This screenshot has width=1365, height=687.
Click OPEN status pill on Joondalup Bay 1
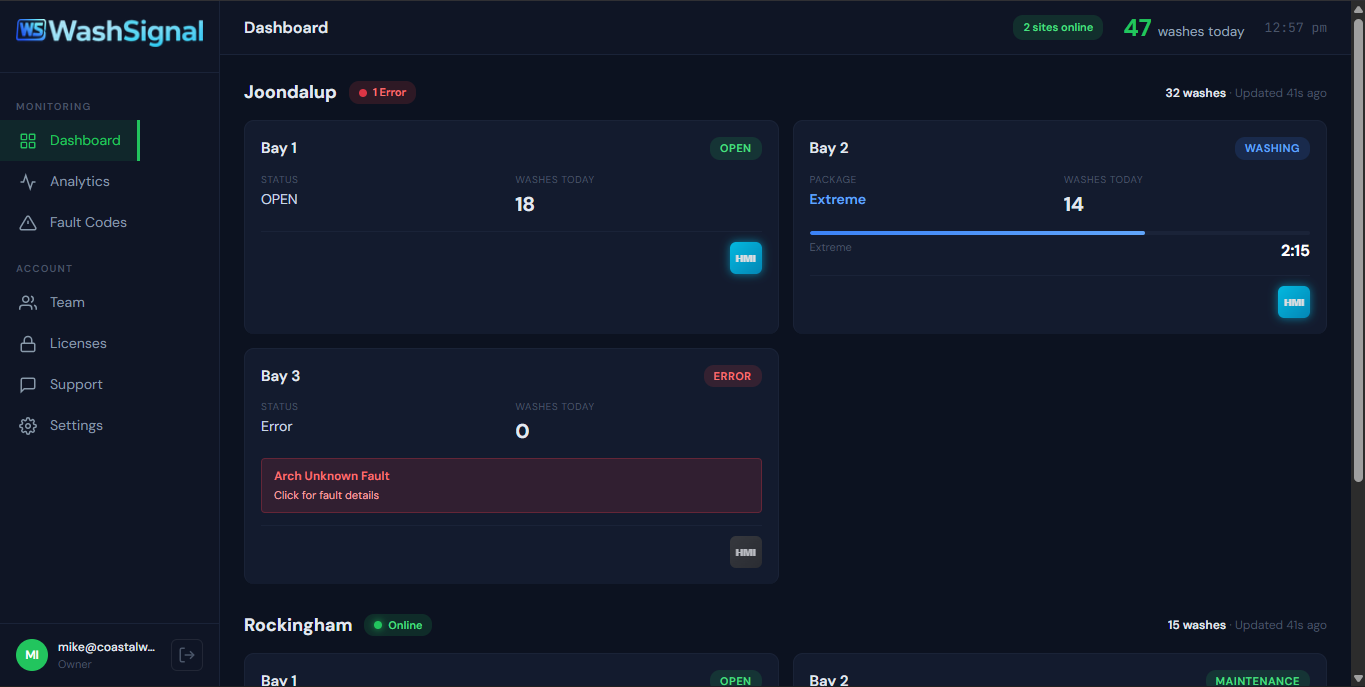(736, 148)
